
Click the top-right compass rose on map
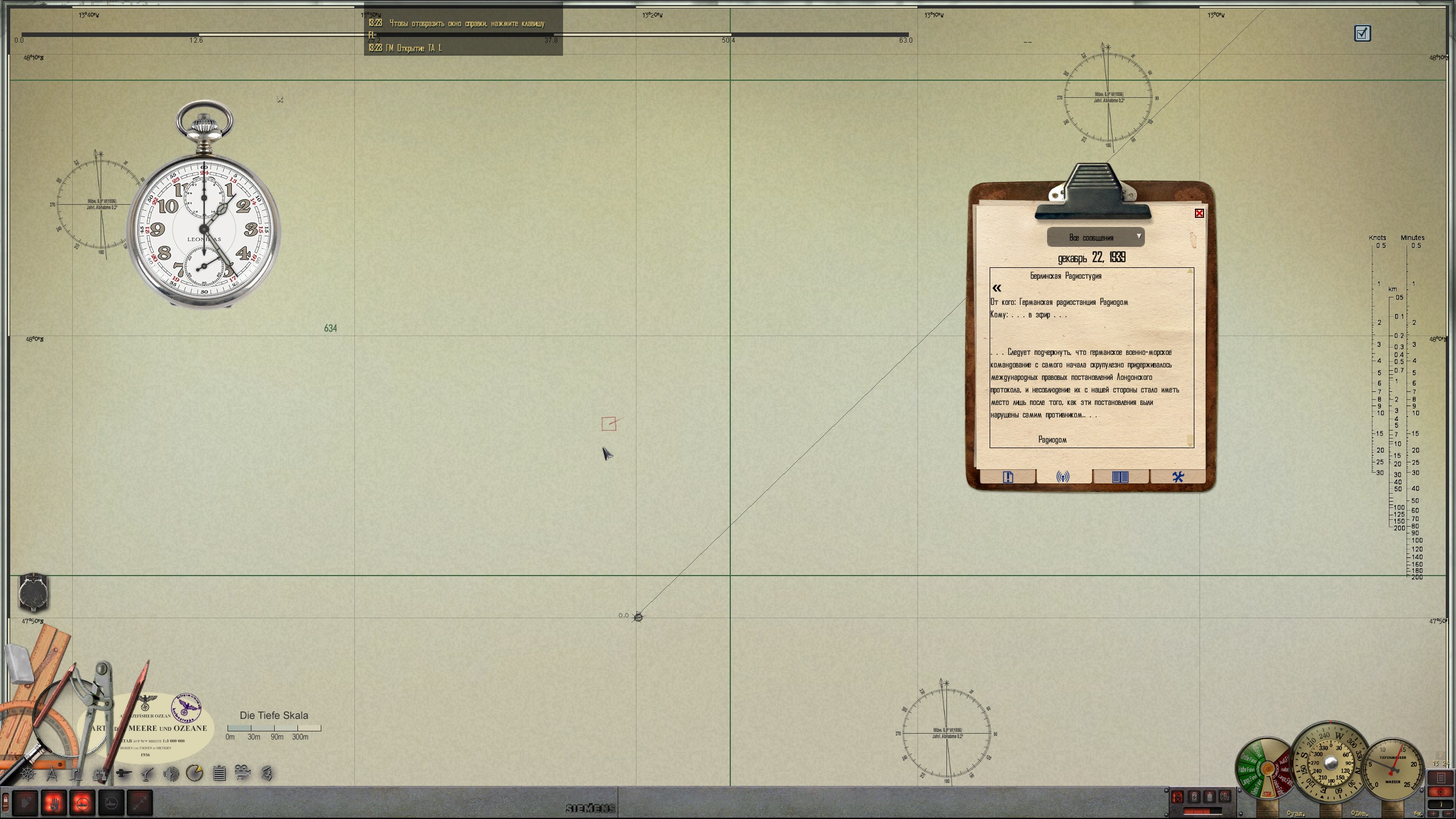tap(1108, 98)
